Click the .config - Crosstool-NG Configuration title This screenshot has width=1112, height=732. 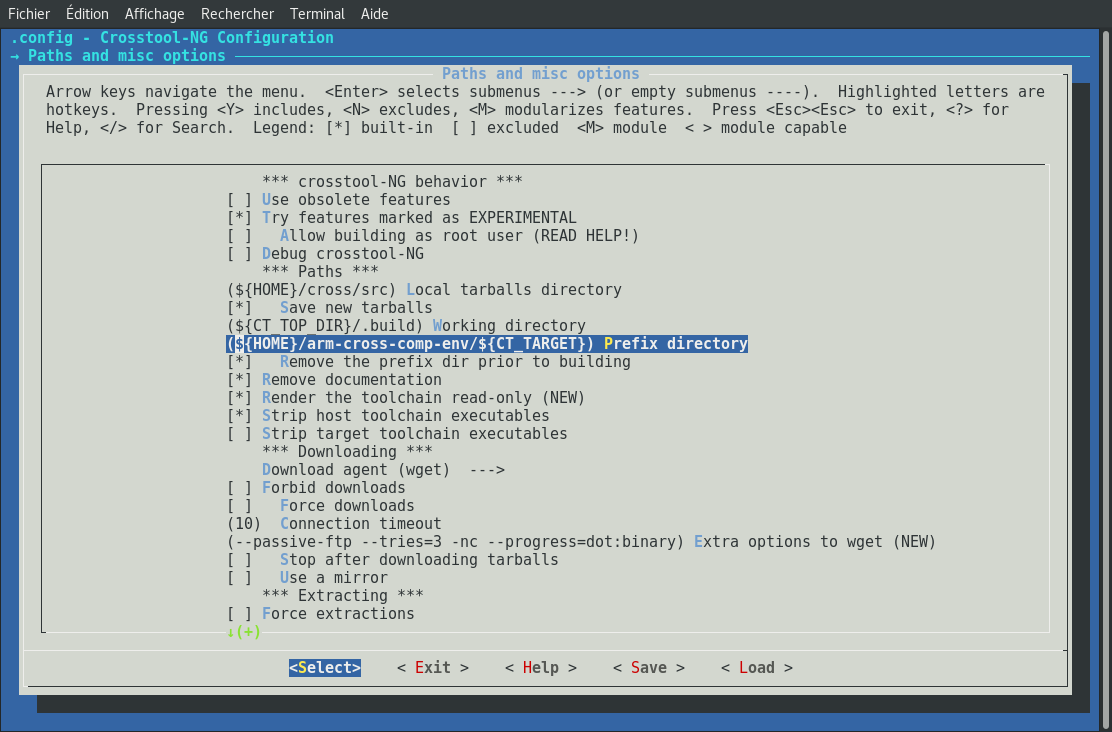click(x=172, y=38)
